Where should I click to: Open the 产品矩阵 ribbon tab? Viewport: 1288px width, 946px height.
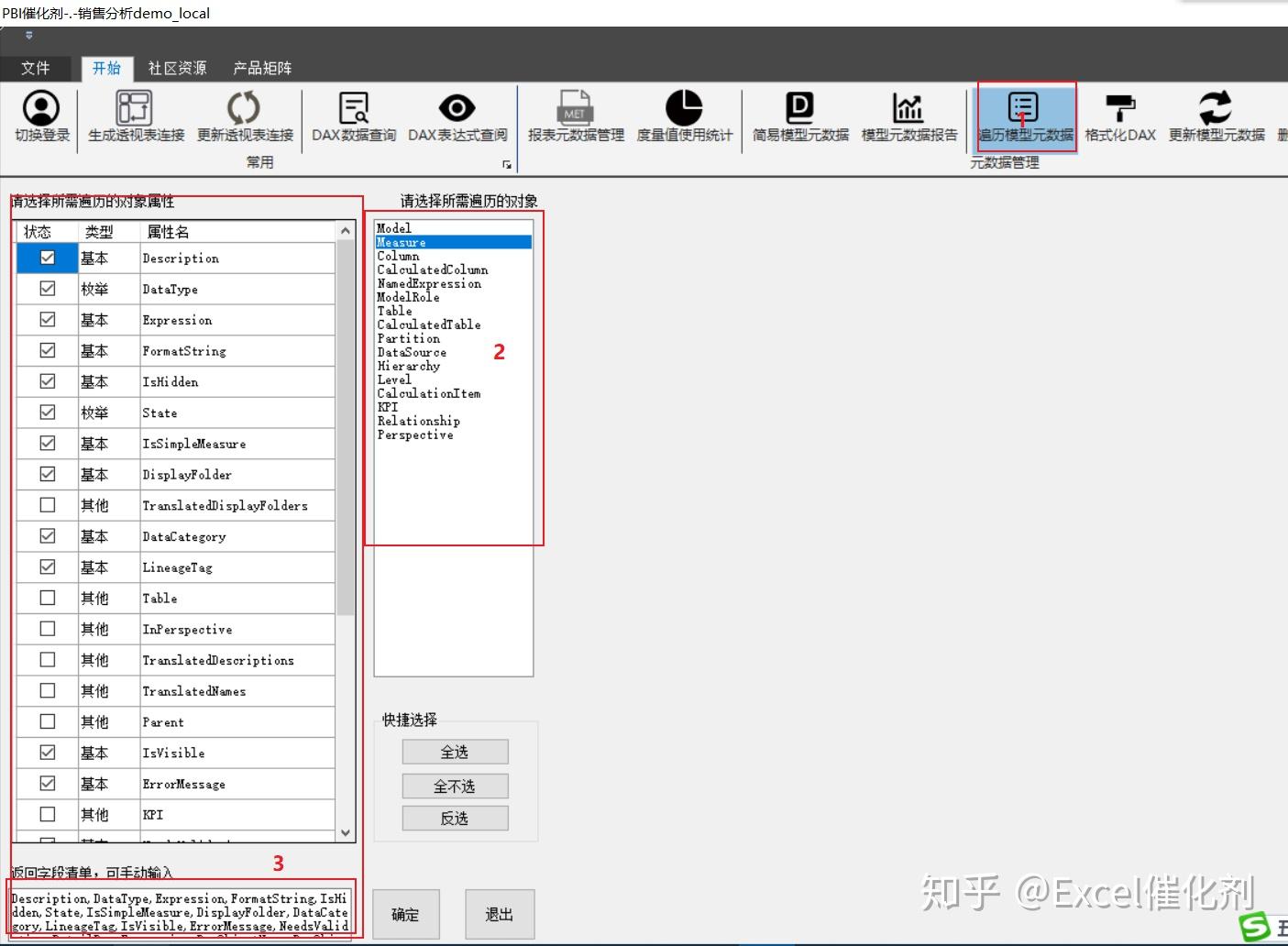[261, 68]
